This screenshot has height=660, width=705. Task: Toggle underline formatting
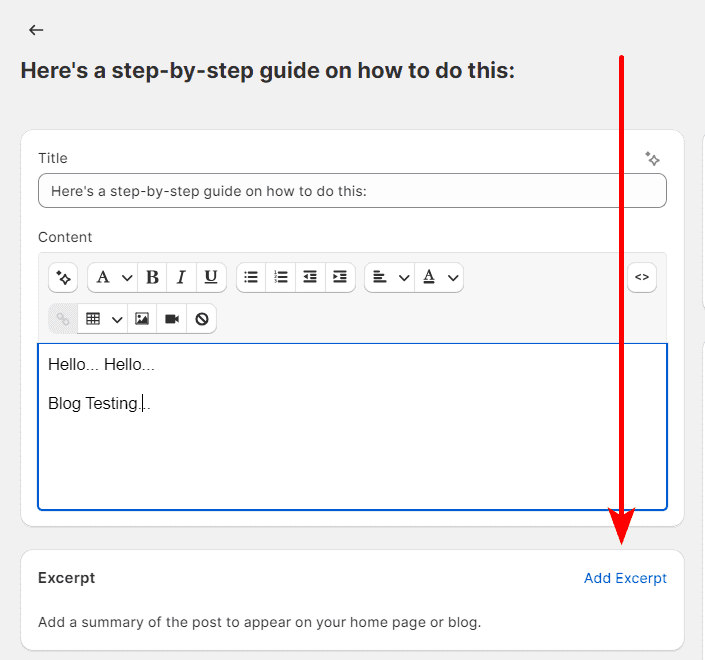pyautogui.click(x=210, y=278)
